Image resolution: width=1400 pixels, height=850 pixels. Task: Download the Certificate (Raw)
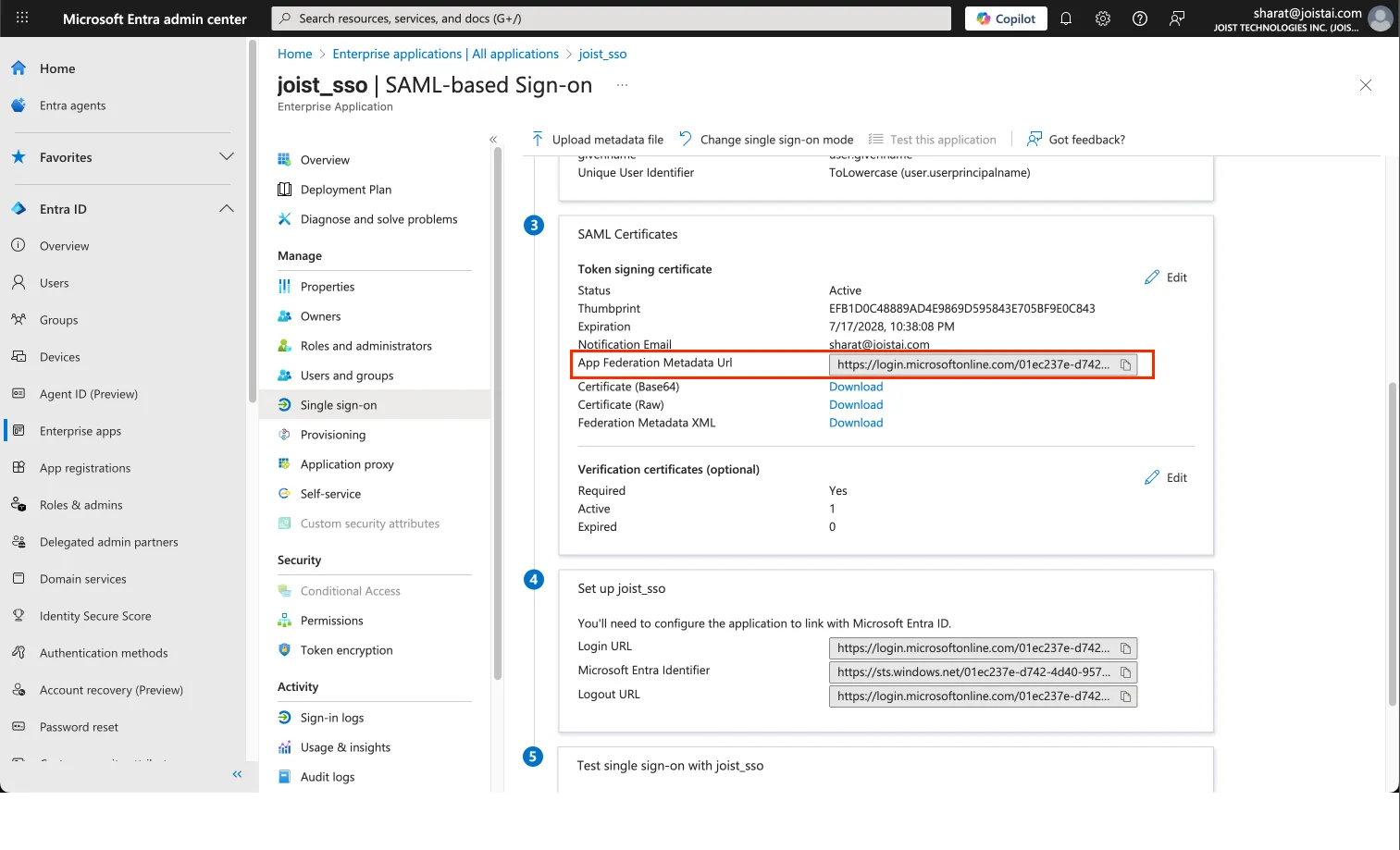point(856,405)
